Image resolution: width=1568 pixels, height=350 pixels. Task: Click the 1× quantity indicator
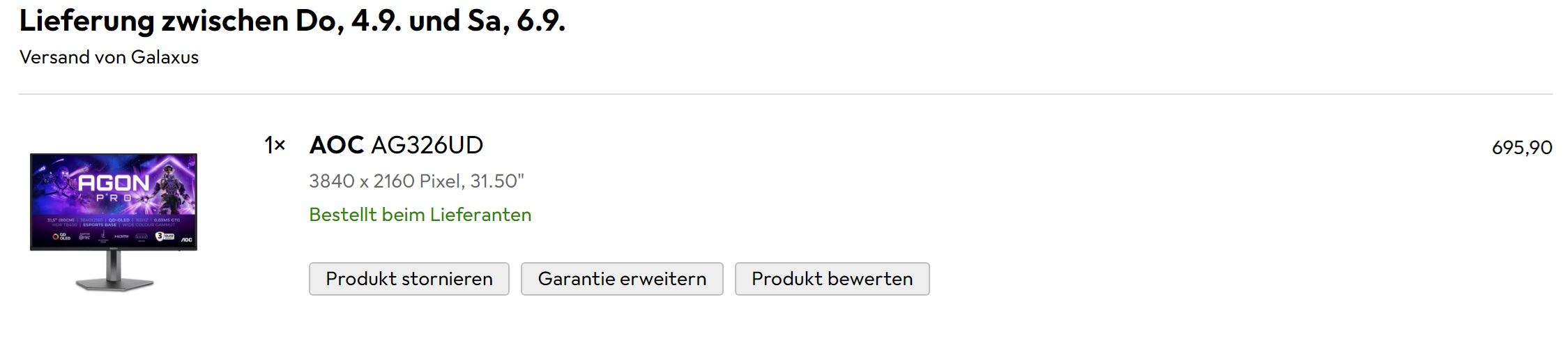(275, 145)
